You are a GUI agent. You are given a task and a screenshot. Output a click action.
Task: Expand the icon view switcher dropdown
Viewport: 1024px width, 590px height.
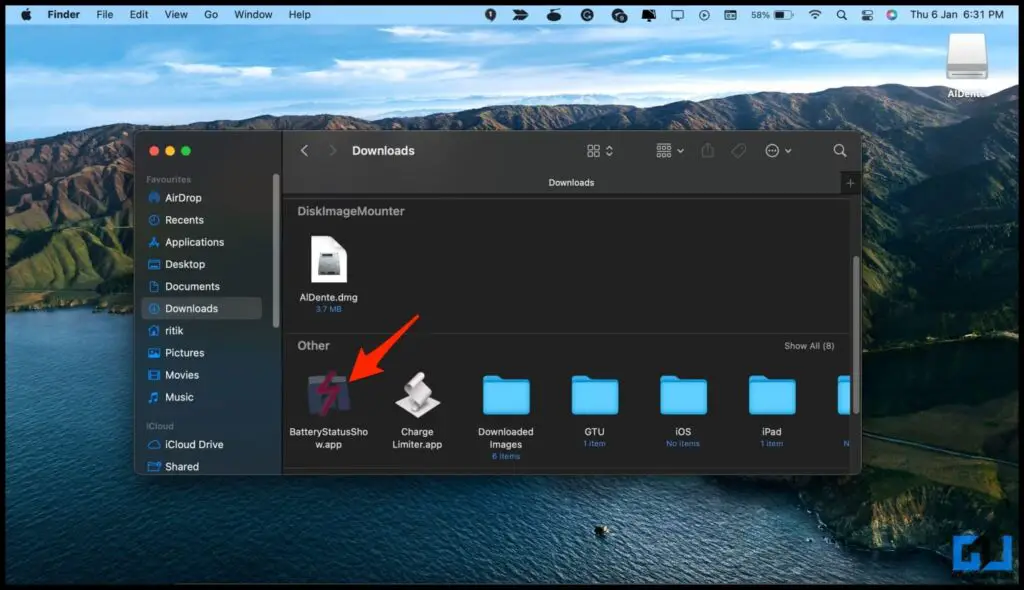(600, 151)
